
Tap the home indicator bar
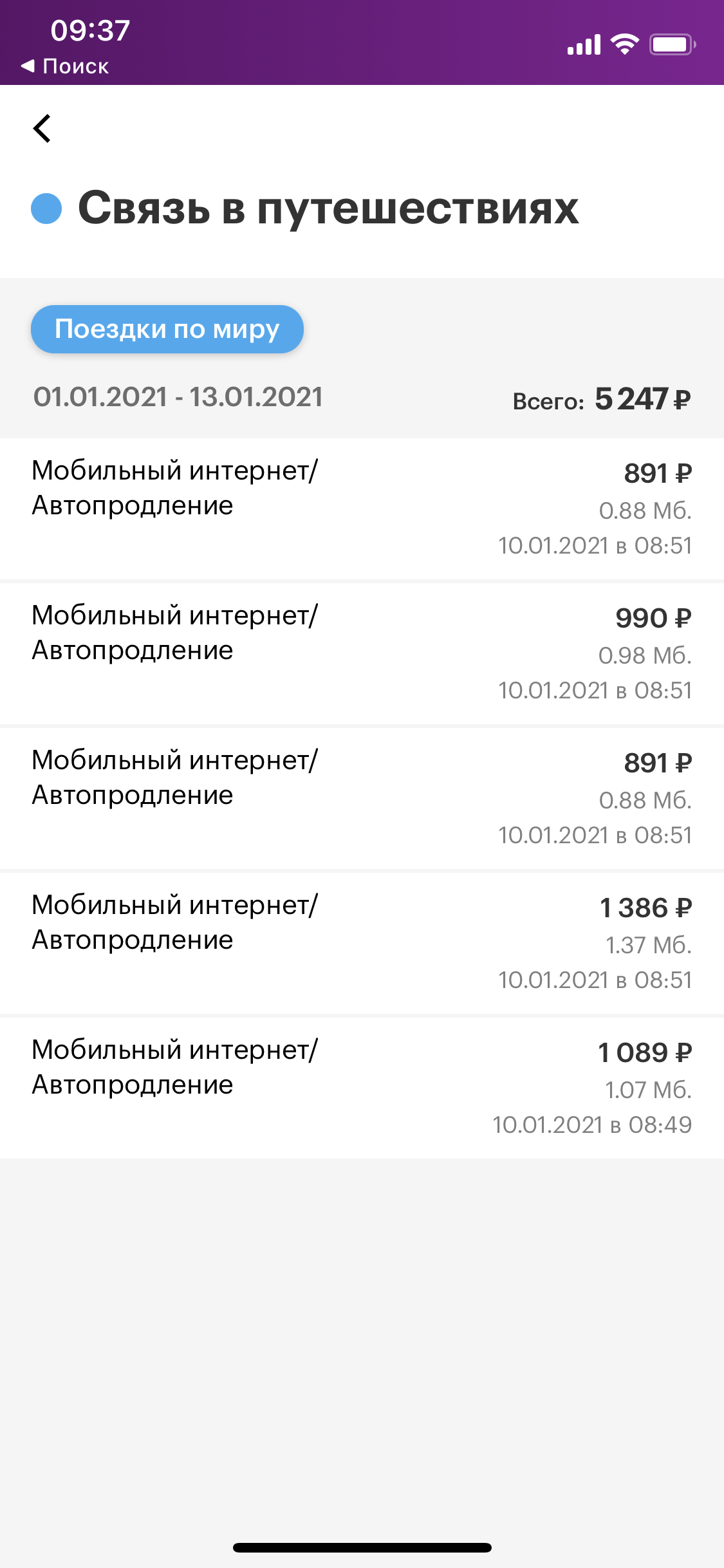(362, 1547)
